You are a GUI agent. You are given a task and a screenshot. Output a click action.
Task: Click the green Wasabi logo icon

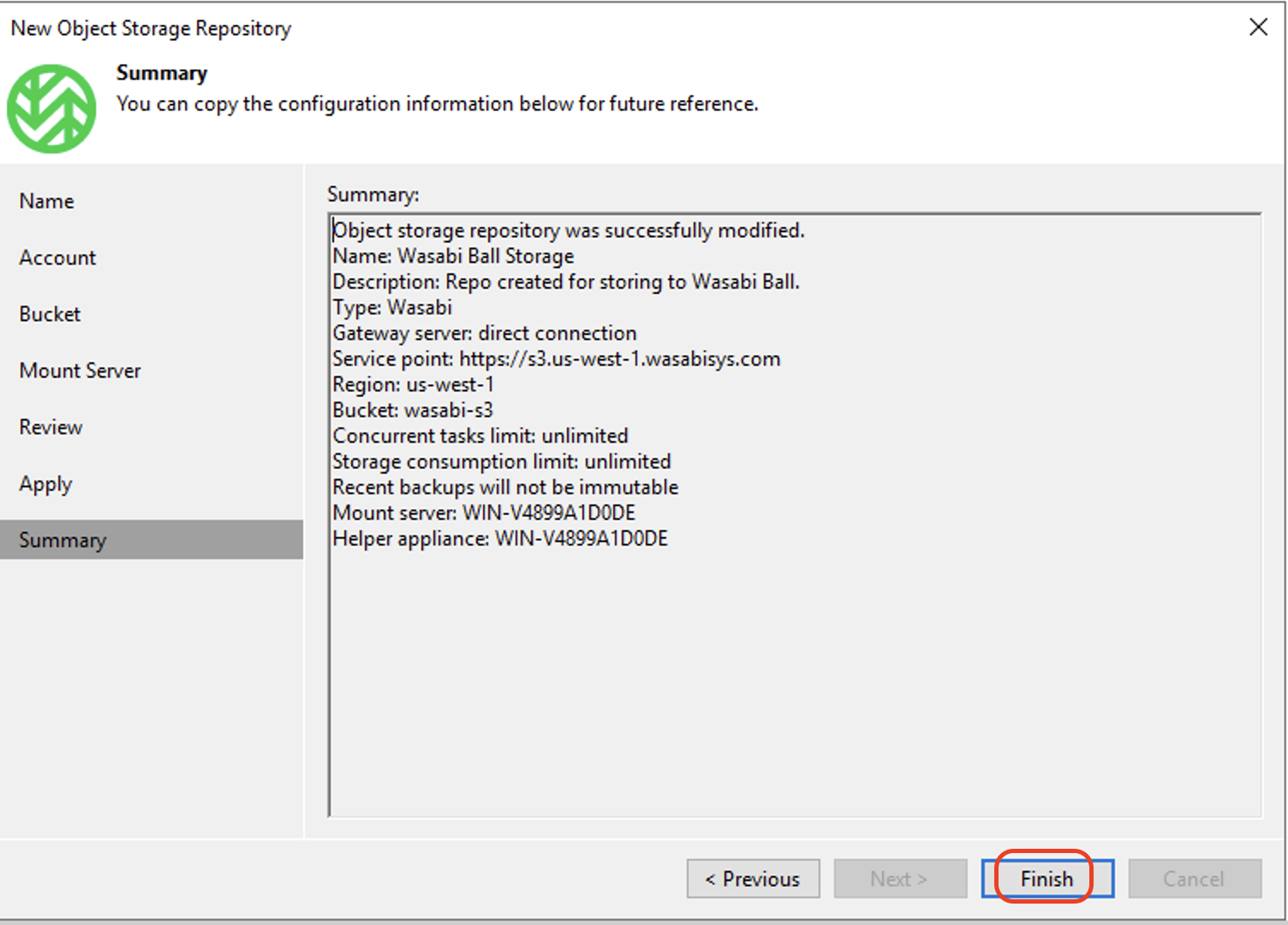(51, 109)
